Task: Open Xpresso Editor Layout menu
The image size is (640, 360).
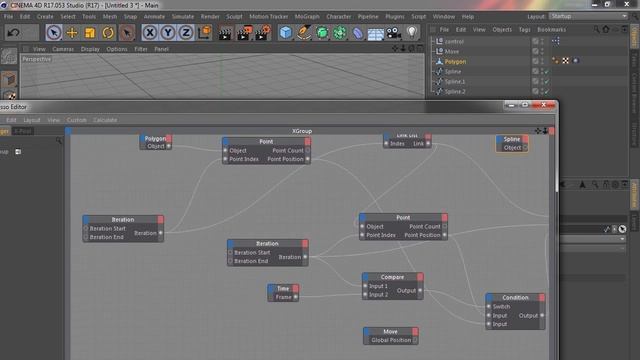Action: tap(32, 120)
